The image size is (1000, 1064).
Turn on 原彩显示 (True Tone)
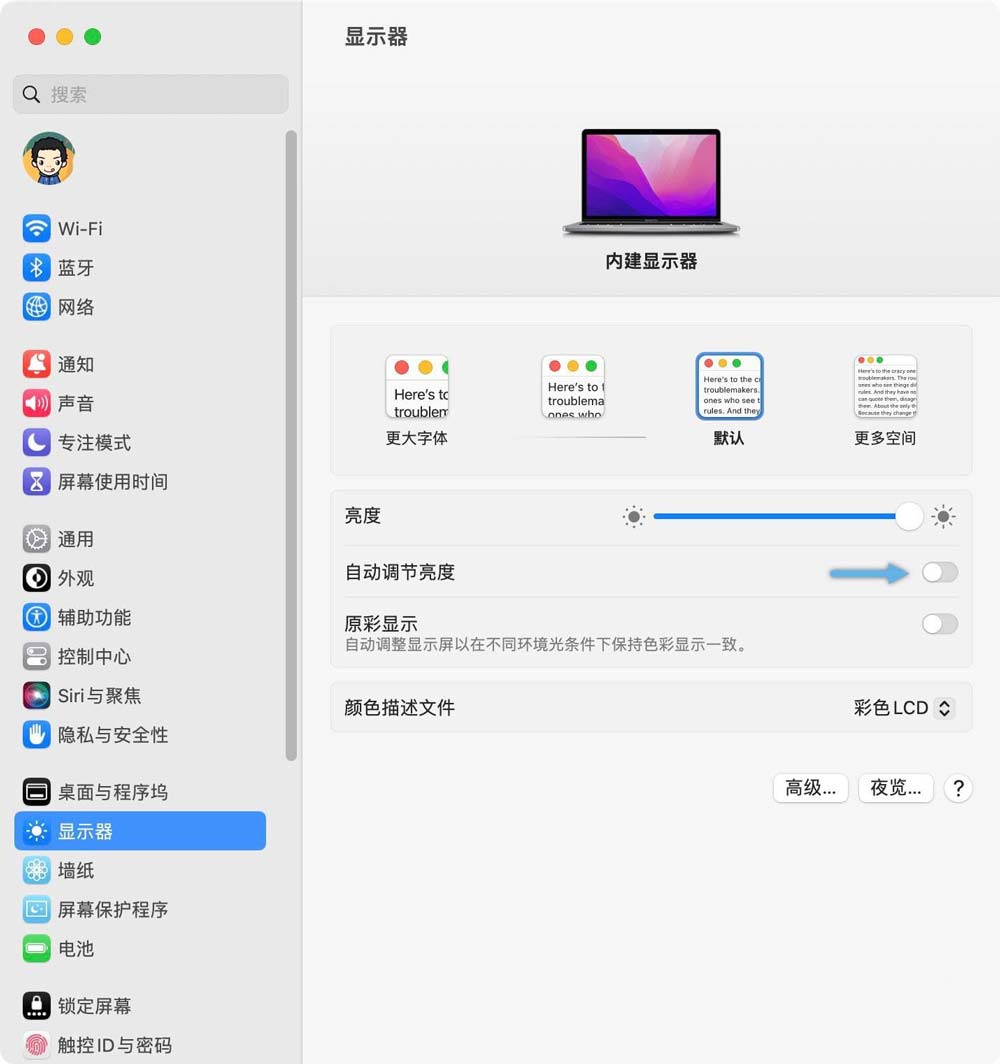[x=938, y=623]
